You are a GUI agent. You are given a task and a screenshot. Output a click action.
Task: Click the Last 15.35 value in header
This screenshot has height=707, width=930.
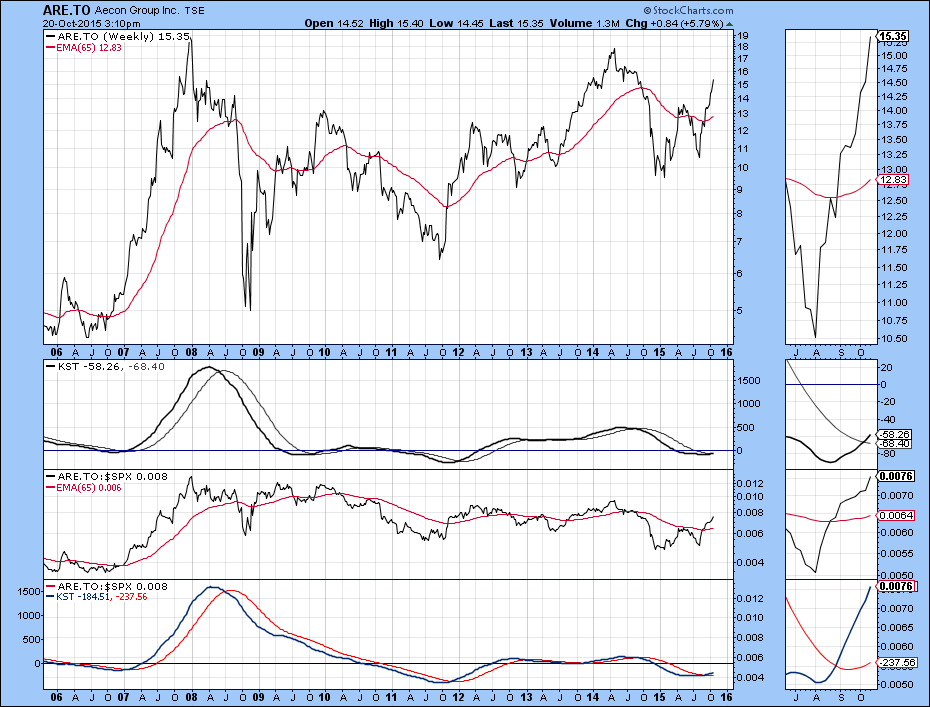[517, 23]
